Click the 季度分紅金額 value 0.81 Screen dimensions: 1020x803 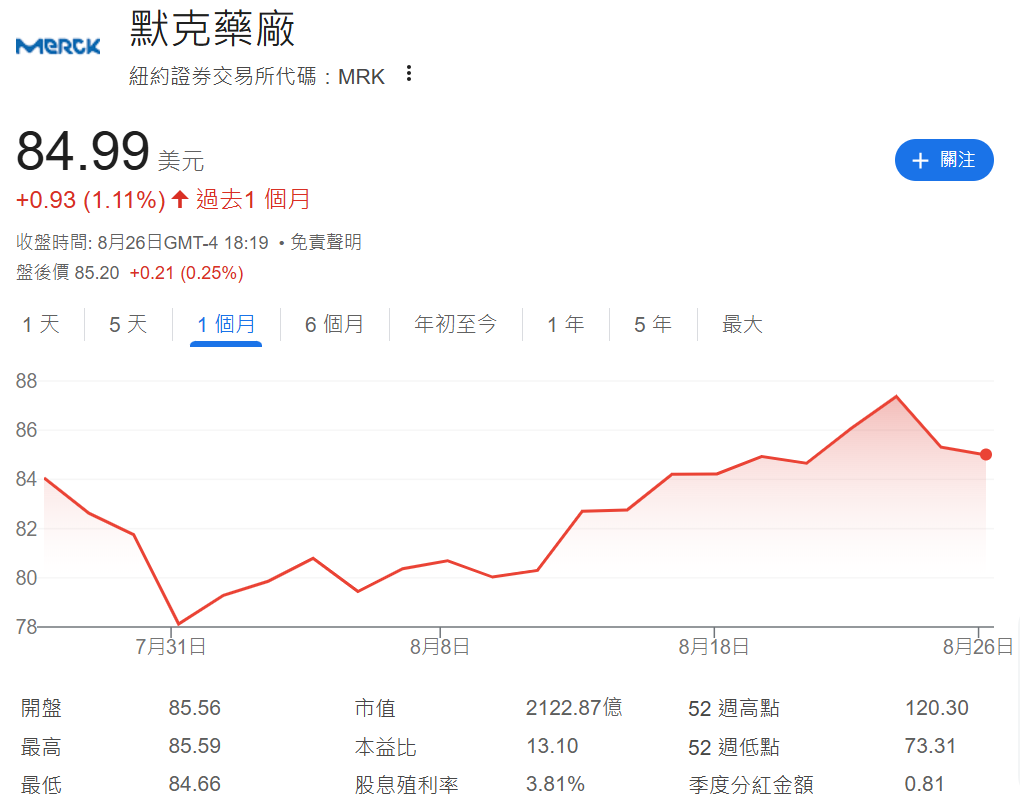tap(924, 784)
